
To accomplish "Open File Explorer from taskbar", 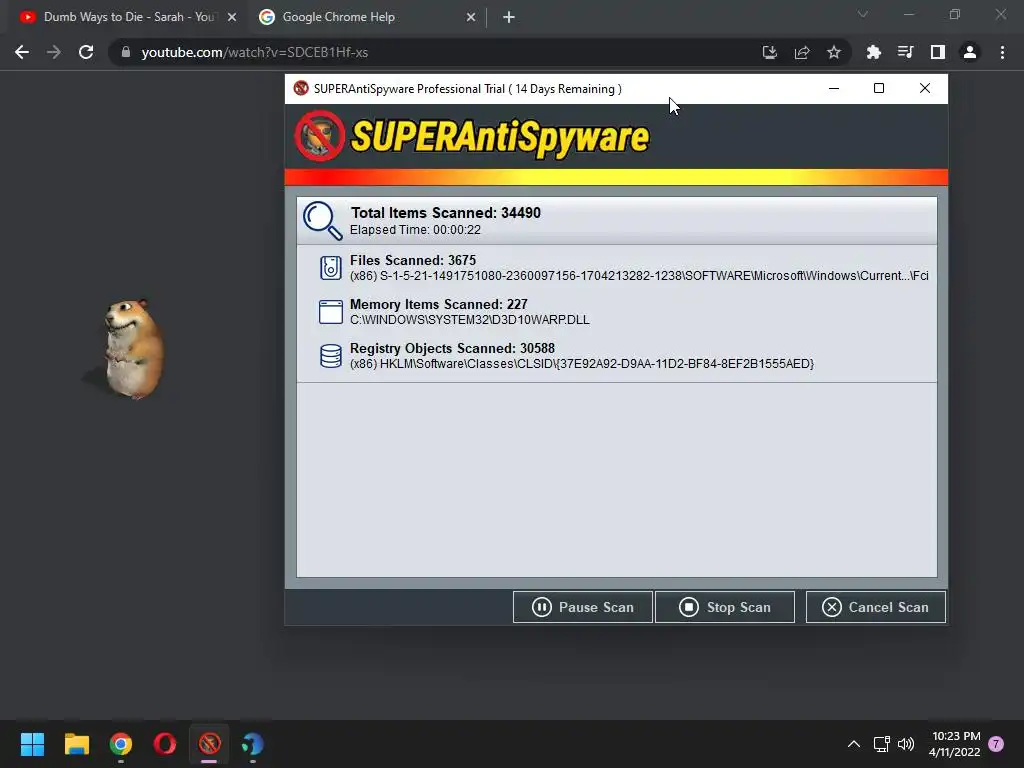I will tap(77, 744).
